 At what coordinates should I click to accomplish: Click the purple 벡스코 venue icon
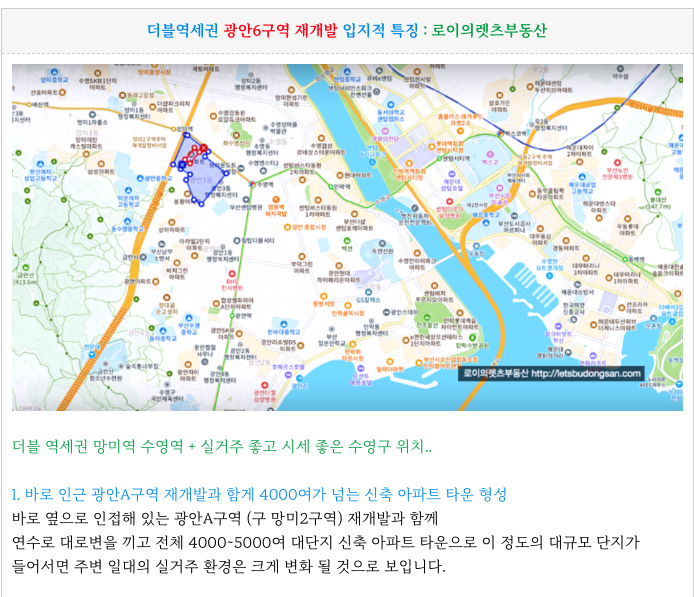click(x=490, y=154)
